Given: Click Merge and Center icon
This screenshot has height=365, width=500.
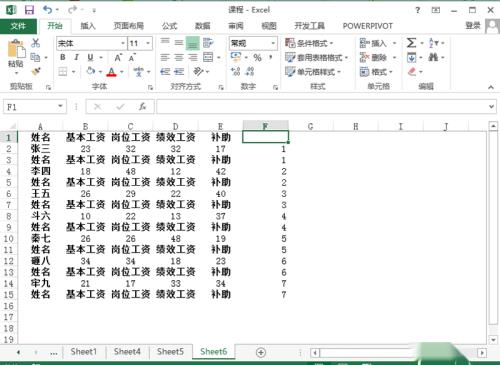Looking at the screenshot, I should coord(208,57).
